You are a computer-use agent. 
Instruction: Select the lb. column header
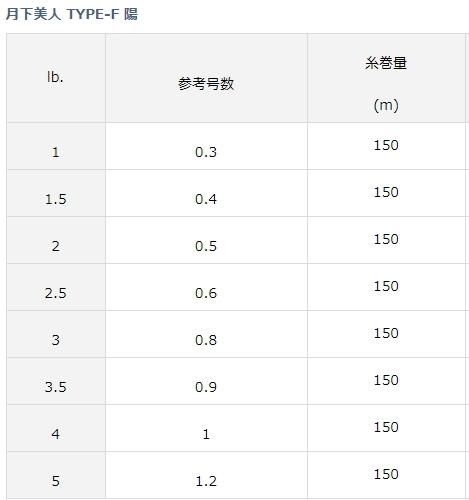tap(56, 78)
